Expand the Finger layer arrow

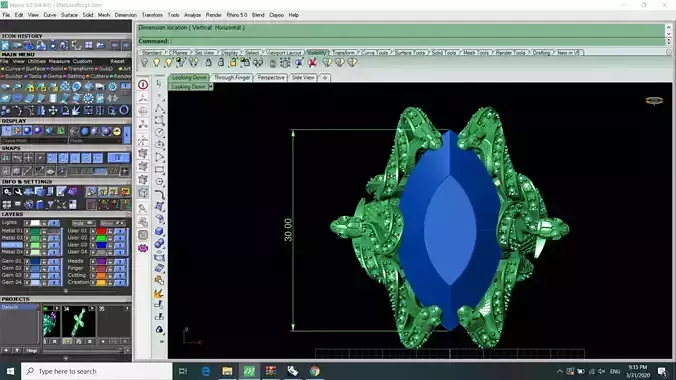pos(93,268)
